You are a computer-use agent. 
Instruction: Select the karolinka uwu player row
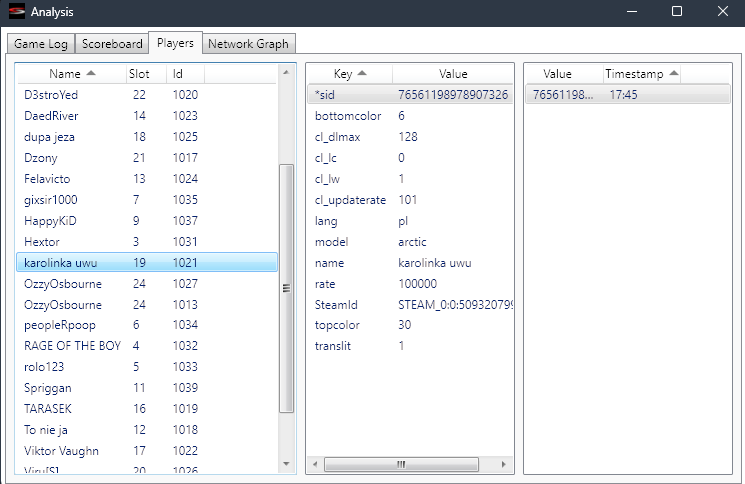tap(147, 263)
